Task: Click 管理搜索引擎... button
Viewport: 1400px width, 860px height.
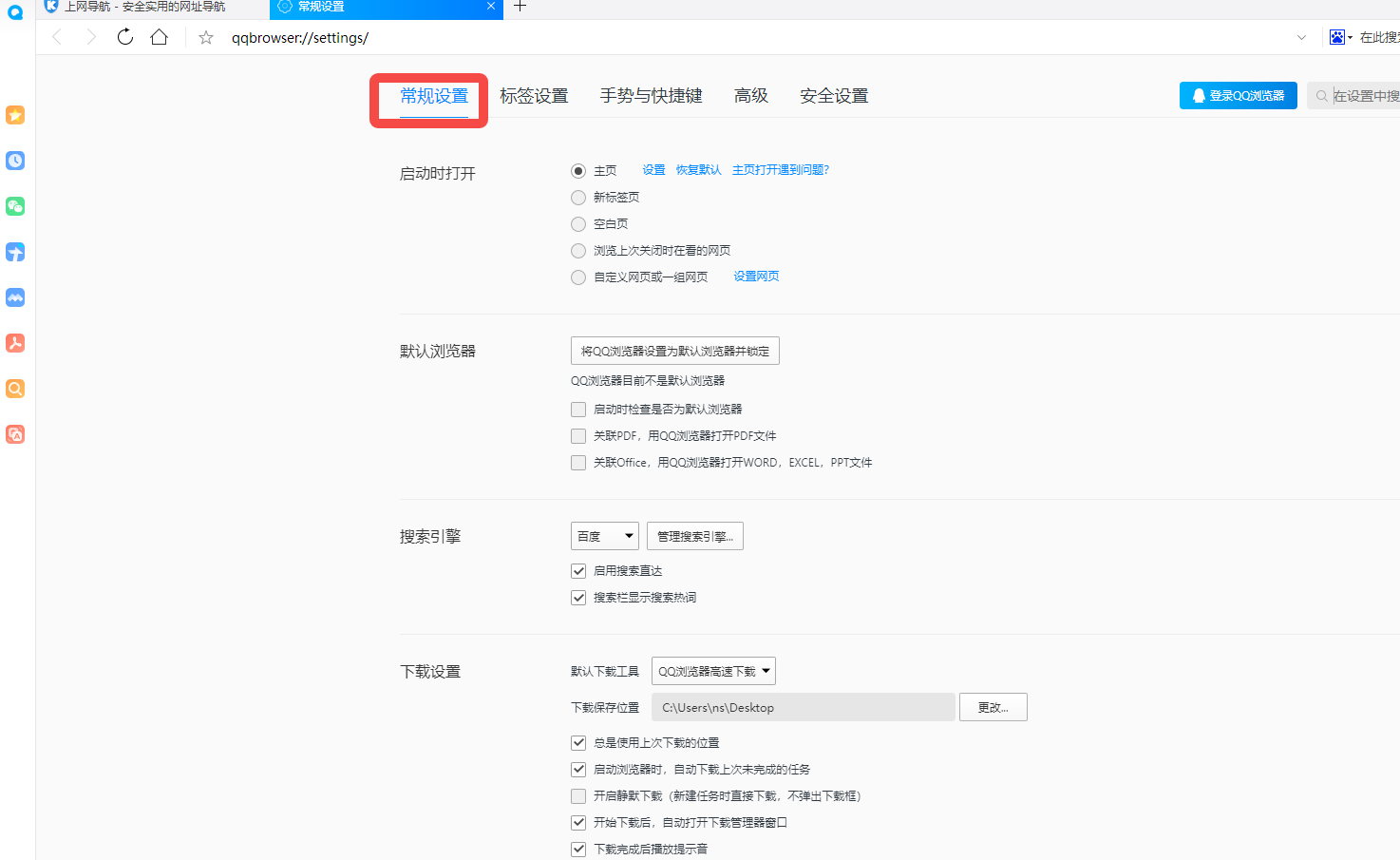Action: (x=695, y=536)
